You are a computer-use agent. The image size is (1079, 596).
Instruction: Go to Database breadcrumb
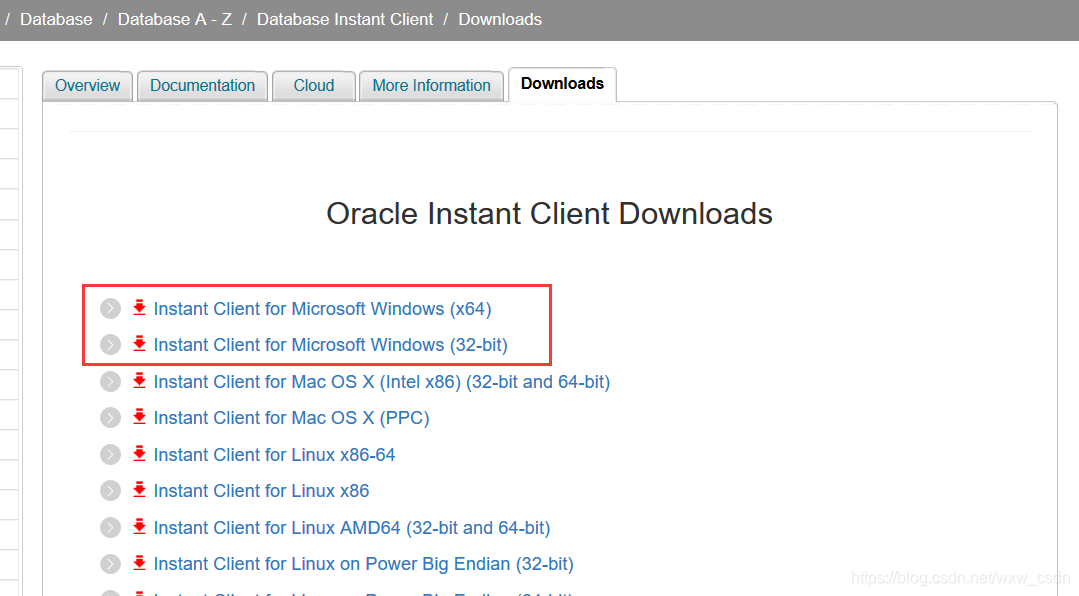click(x=56, y=19)
